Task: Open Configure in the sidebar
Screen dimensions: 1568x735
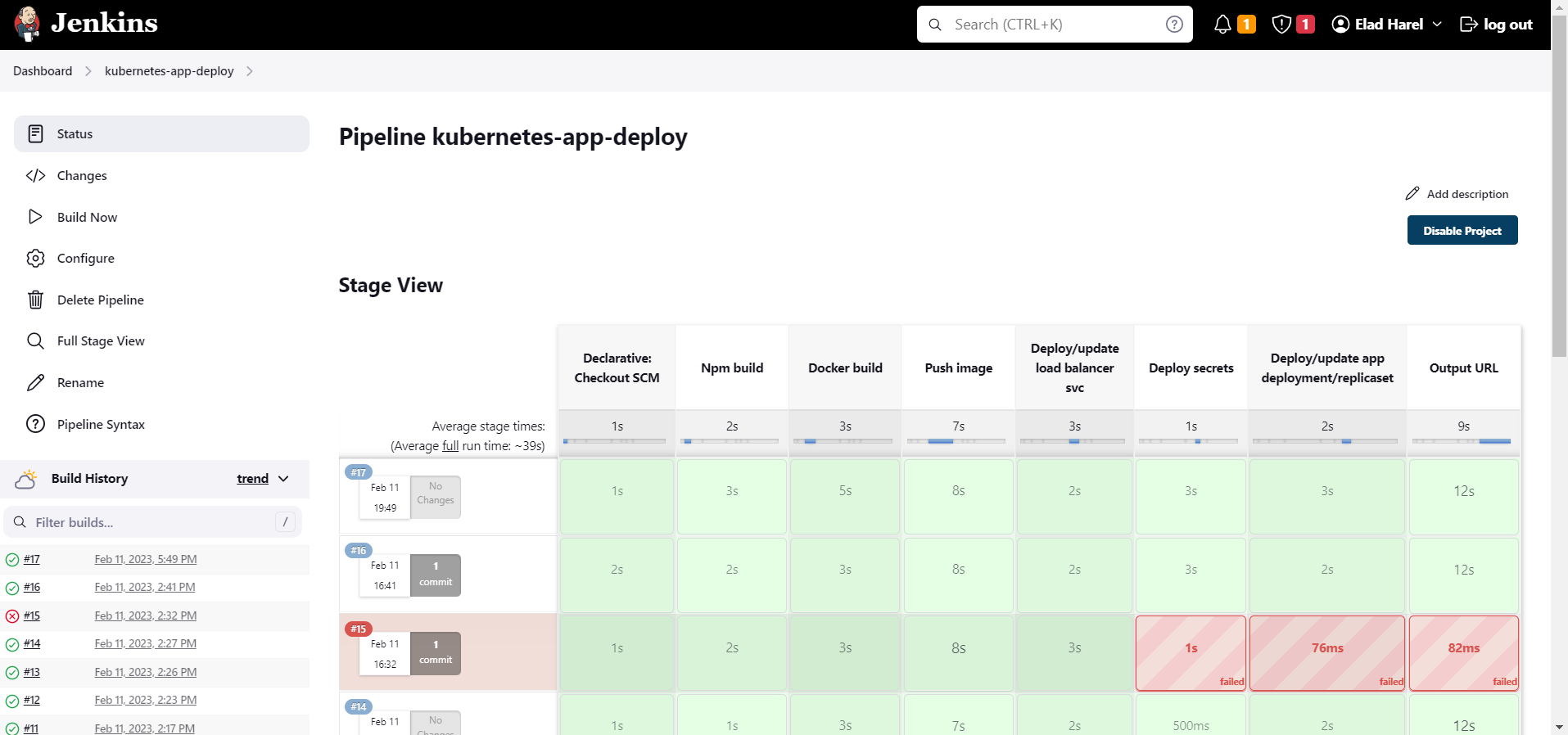Action: 161,258
